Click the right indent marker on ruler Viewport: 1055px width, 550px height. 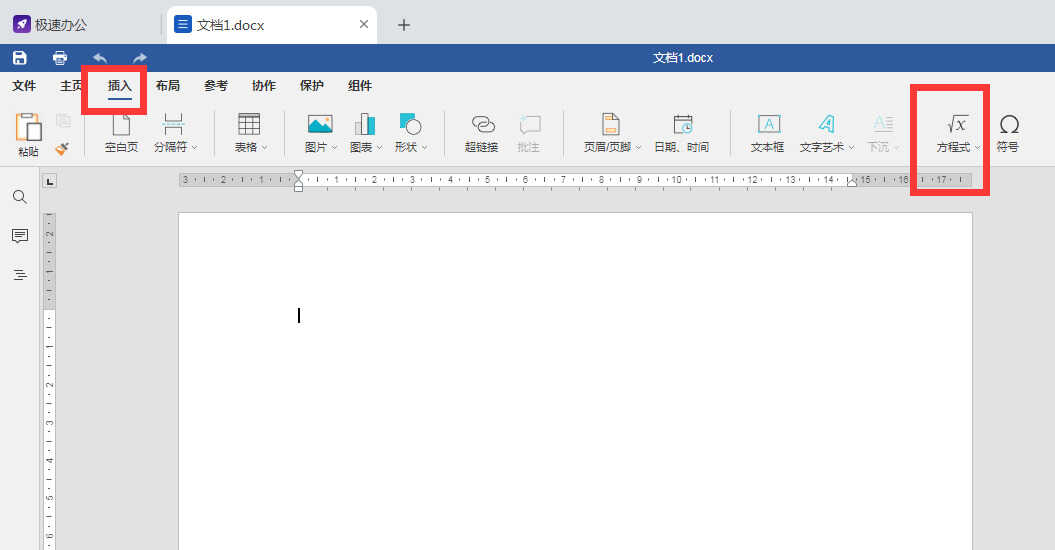[852, 182]
